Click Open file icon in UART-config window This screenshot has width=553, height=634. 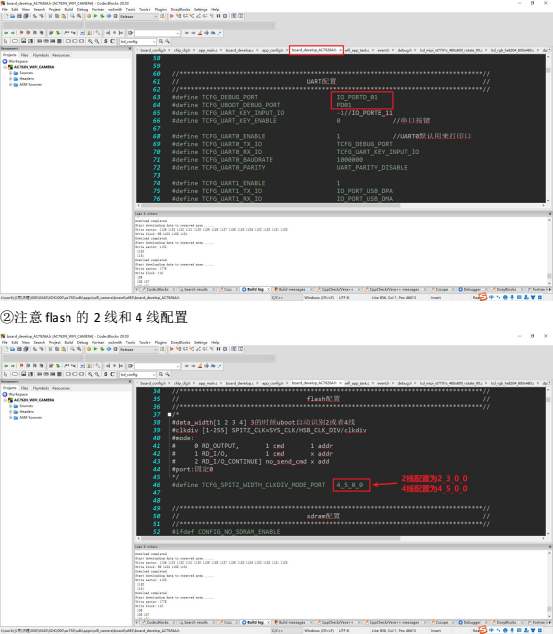13,16
